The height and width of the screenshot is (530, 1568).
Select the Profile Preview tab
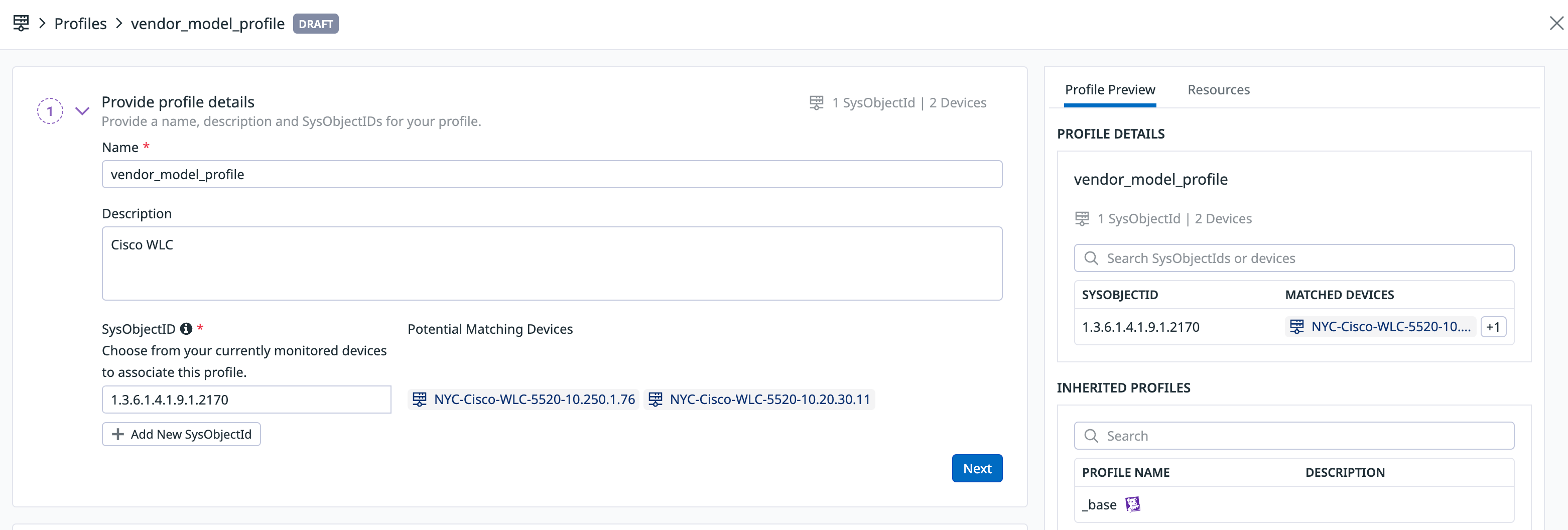(x=1109, y=89)
